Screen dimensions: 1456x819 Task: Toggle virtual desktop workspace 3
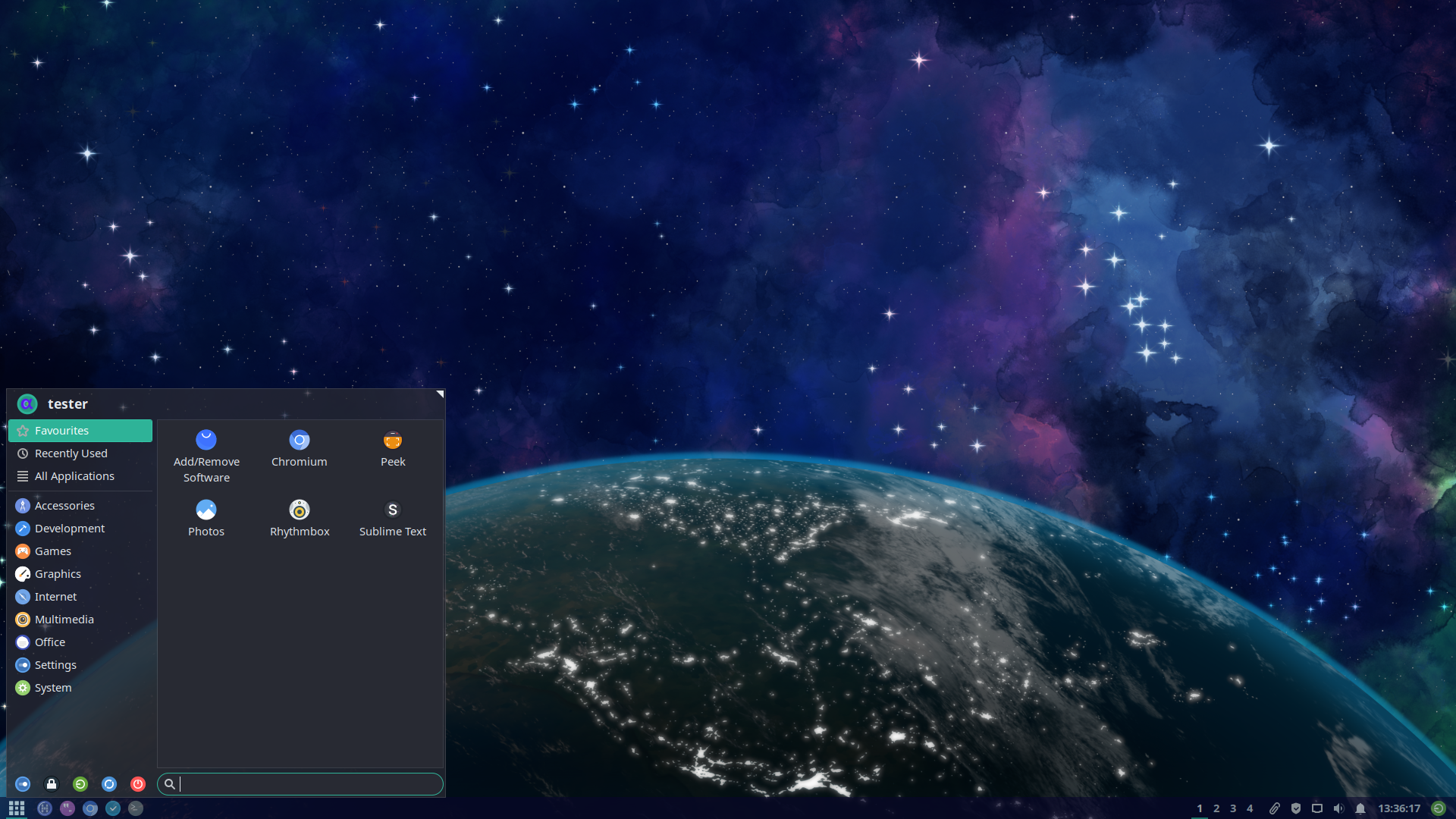click(1232, 807)
